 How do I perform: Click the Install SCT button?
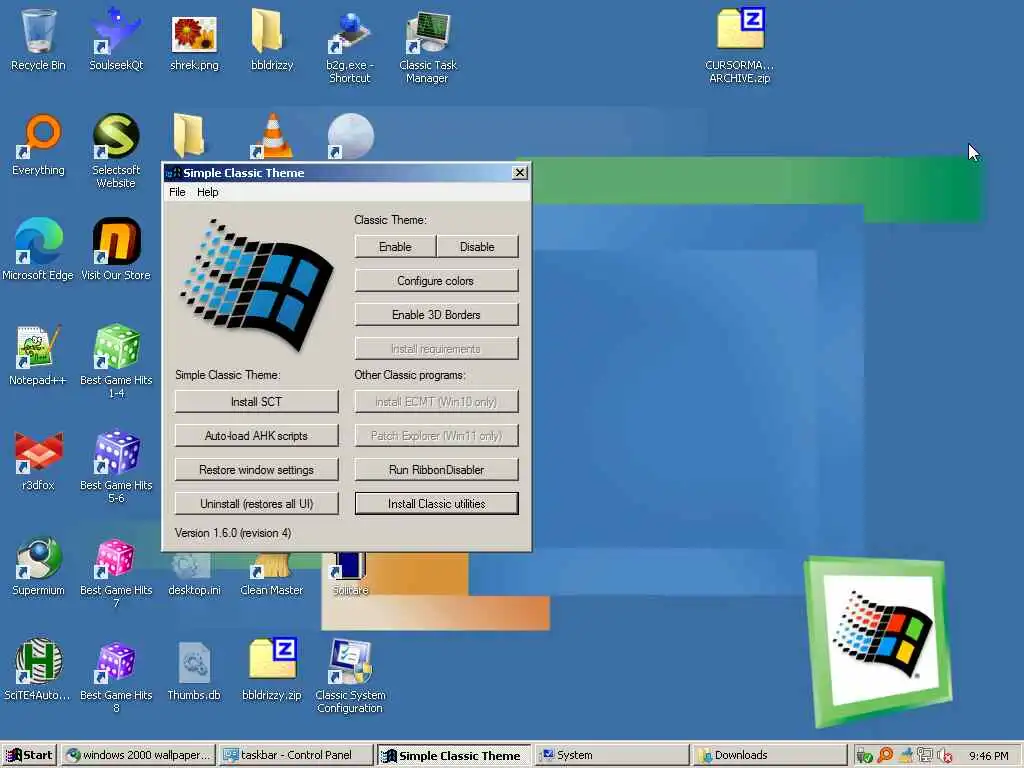256,402
